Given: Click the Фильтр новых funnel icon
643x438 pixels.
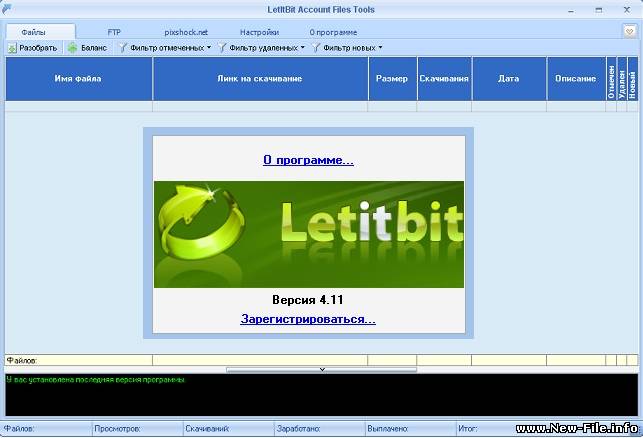Looking at the screenshot, I should pyautogui.click(x=316, y=48).
